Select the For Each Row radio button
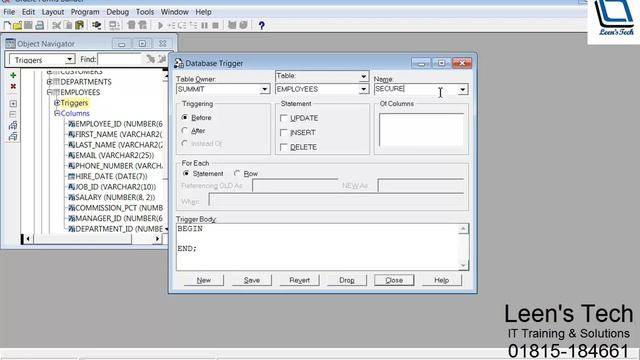Image resolution: width=640 pixels, height=360 pixels. point(237,173)
